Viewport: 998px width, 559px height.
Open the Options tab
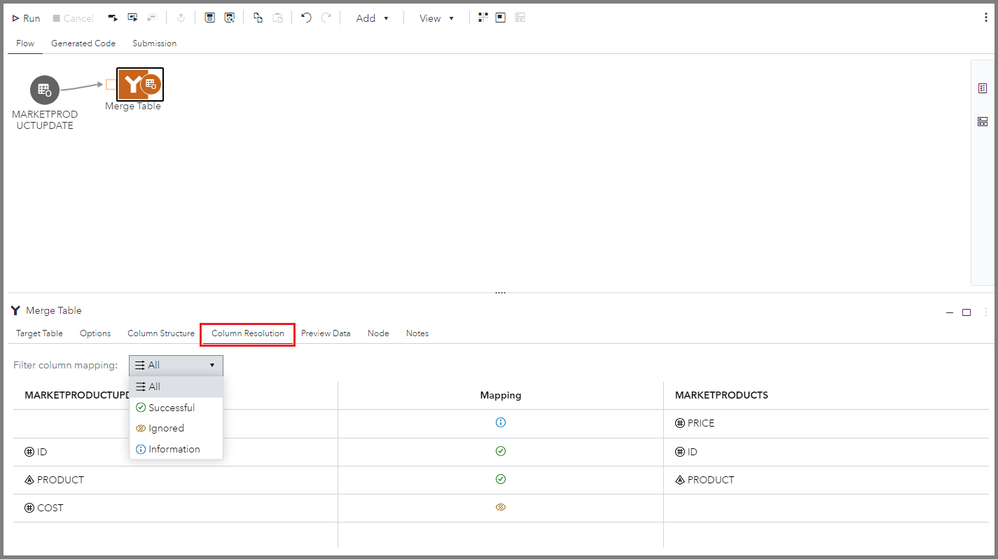click(95, 333)
